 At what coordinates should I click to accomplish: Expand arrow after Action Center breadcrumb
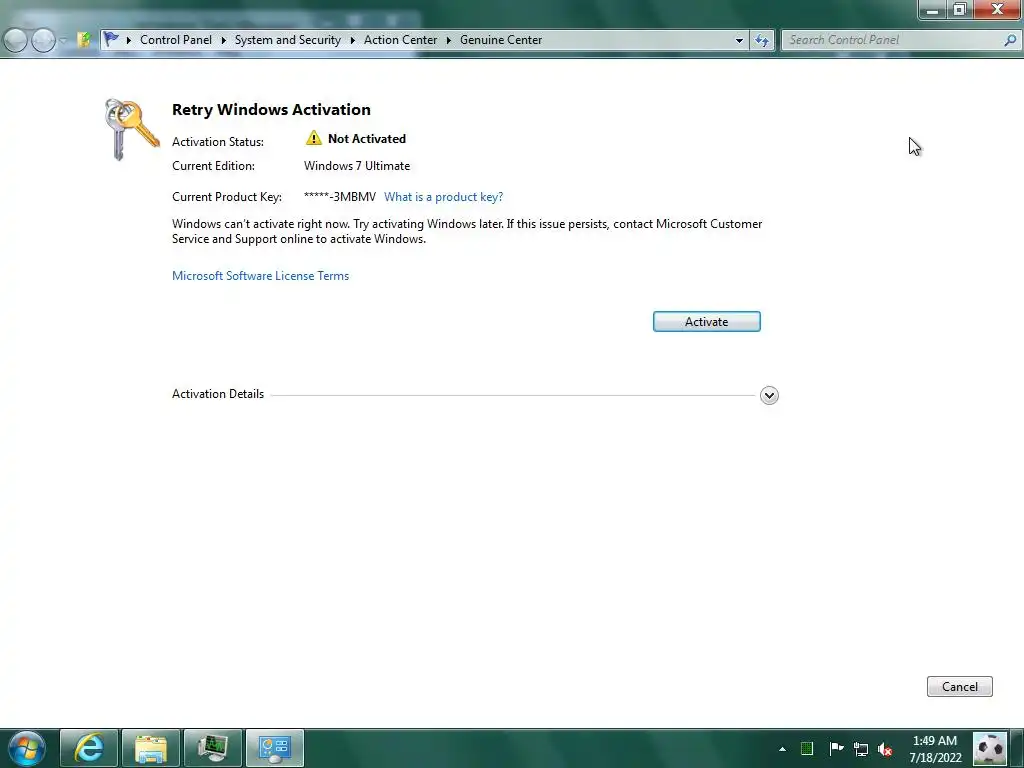coord(449,40)
